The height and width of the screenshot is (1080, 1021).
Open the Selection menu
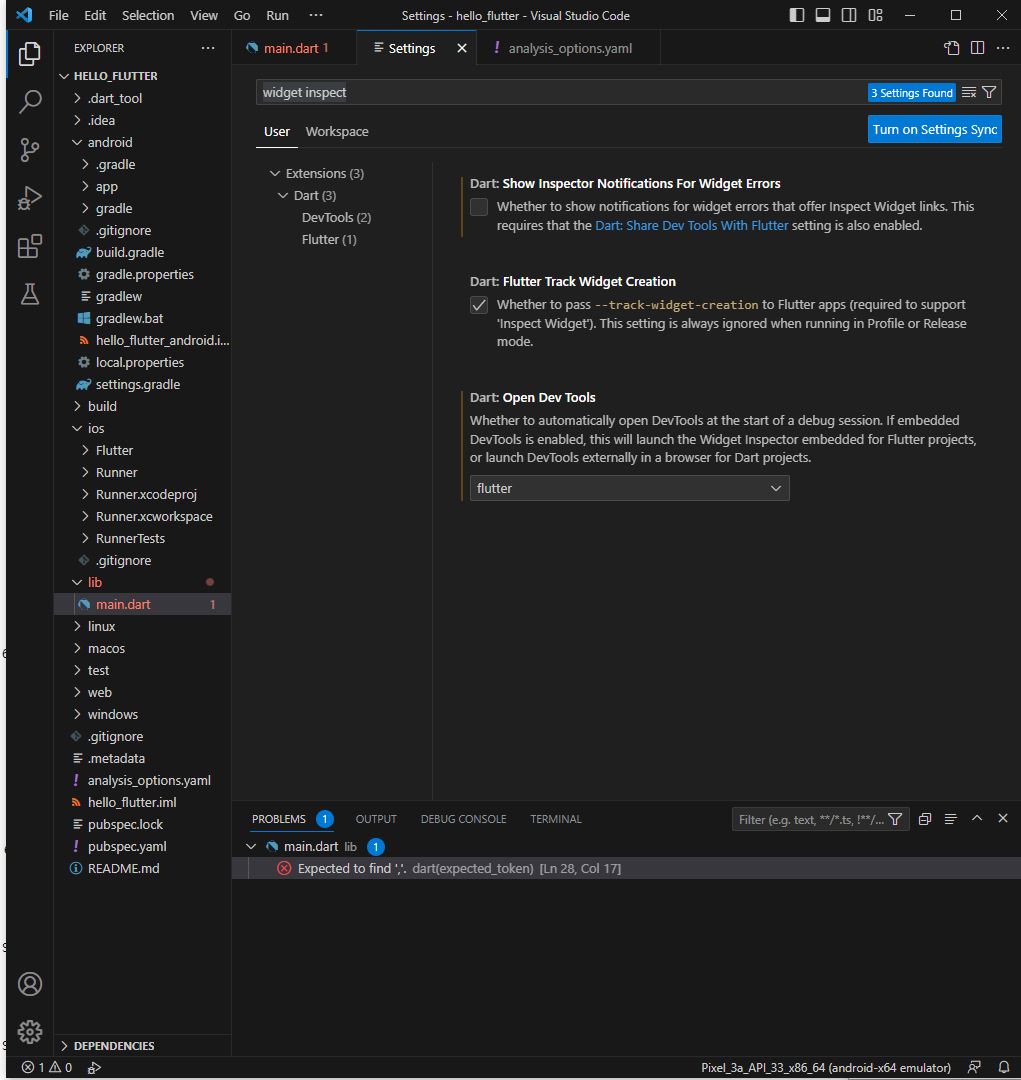click(148, 15)
